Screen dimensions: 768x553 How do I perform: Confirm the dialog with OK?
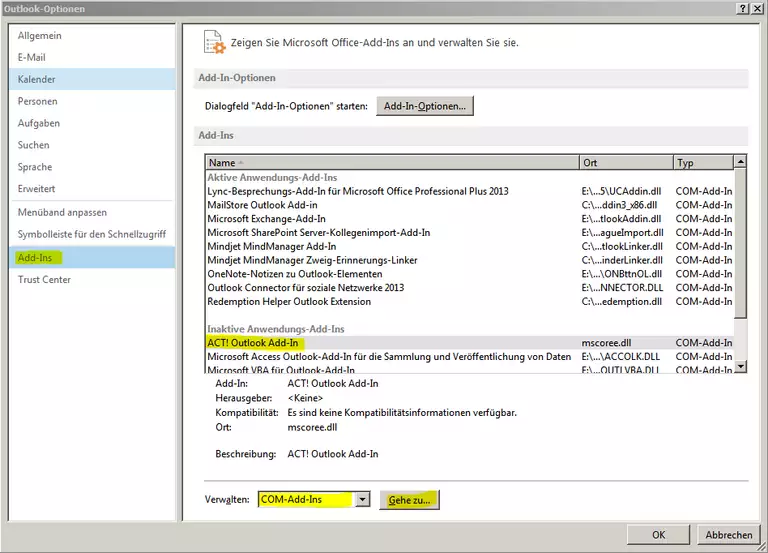[658, 535]
